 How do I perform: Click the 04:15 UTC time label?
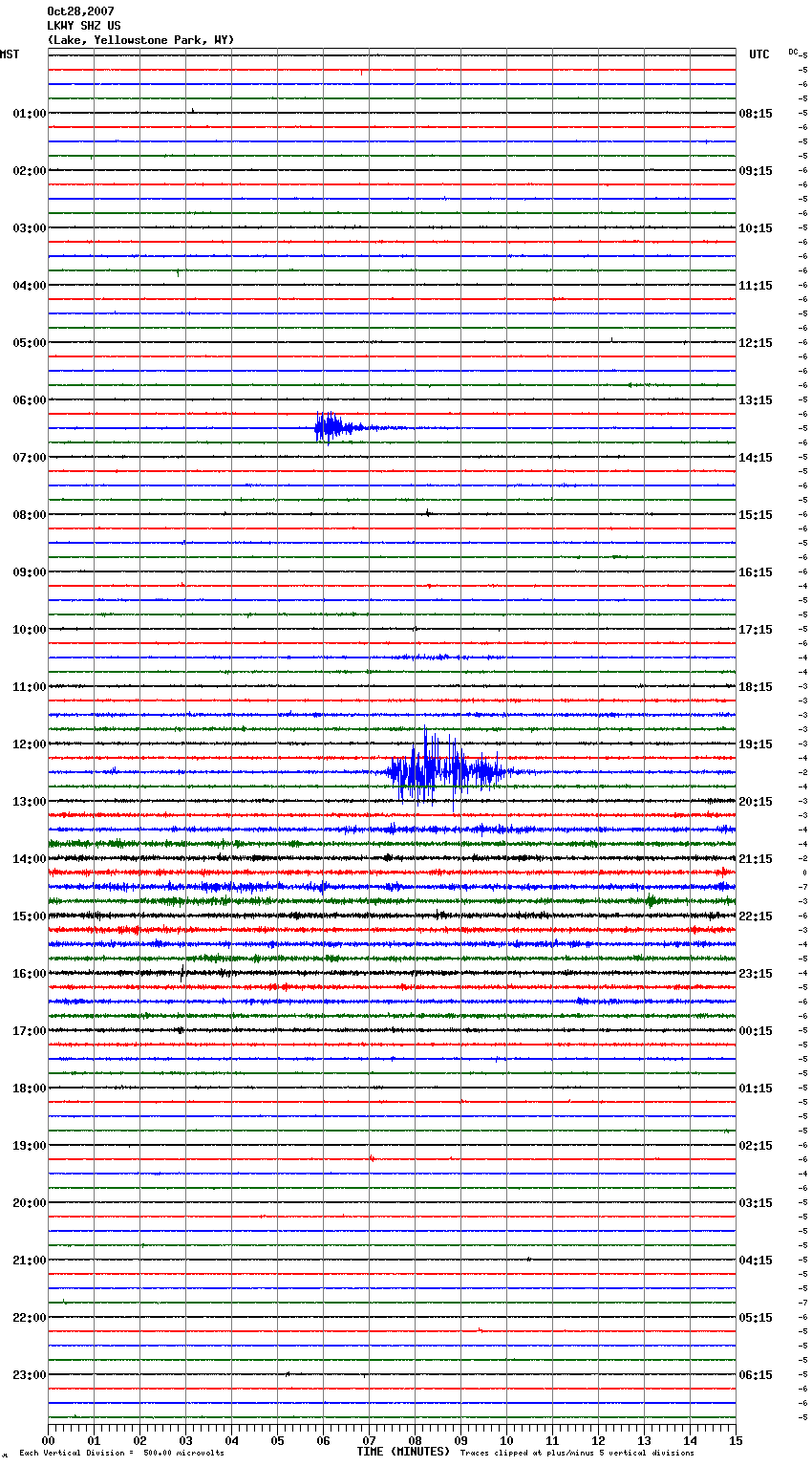756,1261
